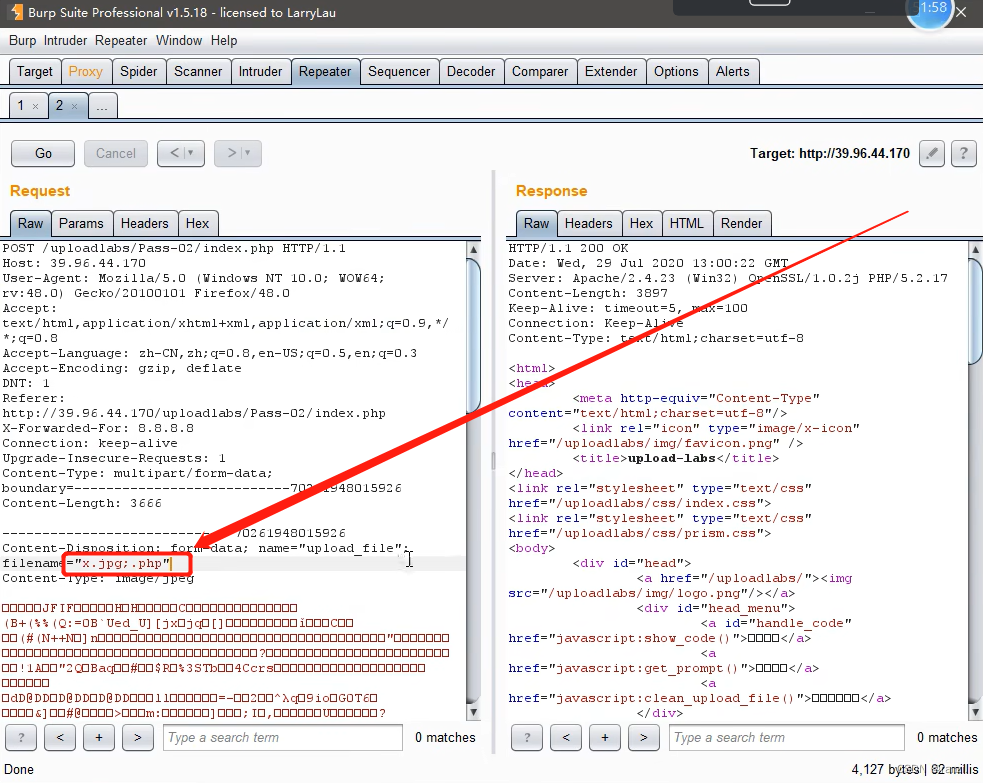This screenshot has width=983, height=783.
Task: Open the Burp menu
Action: tap(23, 41)
